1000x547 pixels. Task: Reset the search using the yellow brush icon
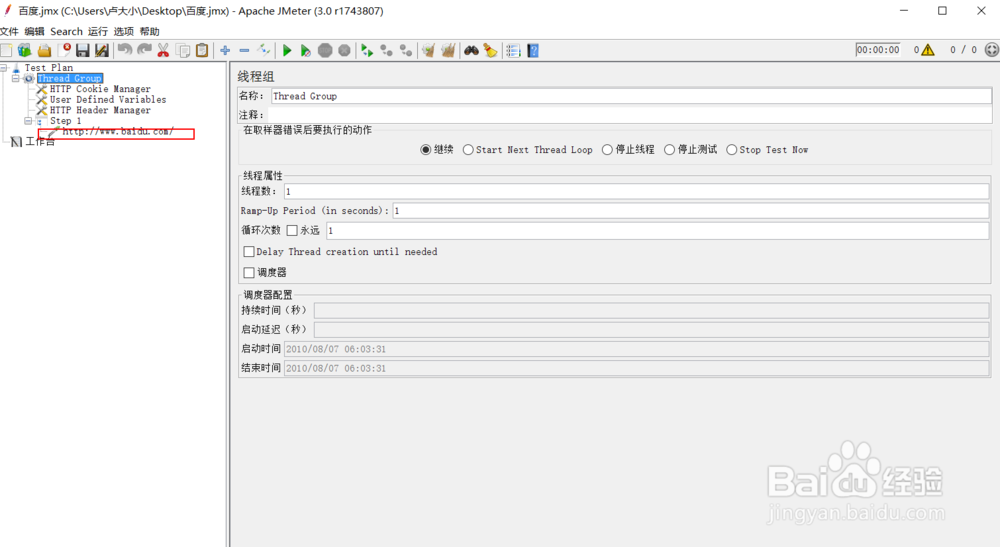490,50
